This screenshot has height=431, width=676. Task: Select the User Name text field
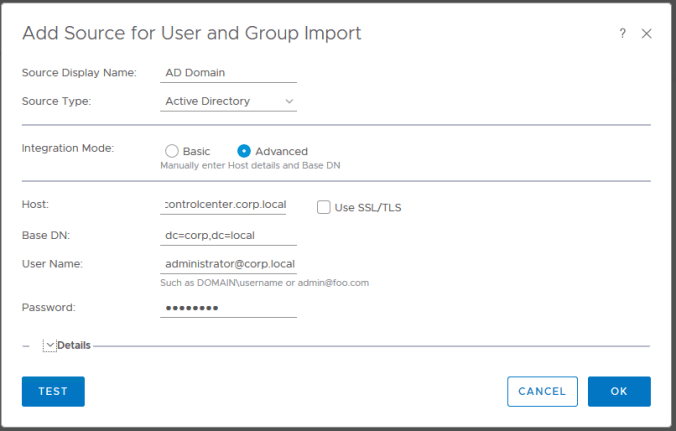click(228, 264)
